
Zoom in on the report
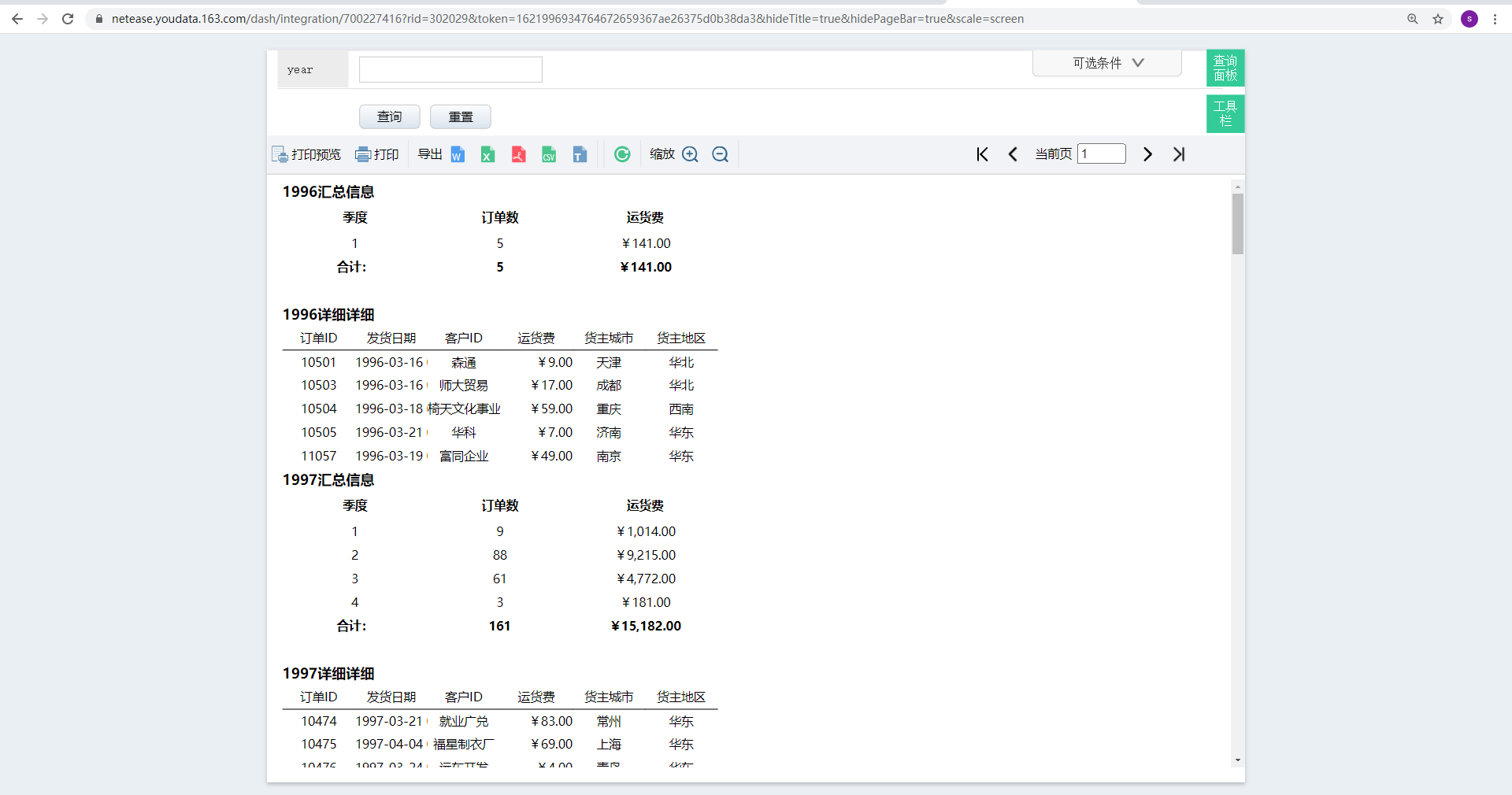pos(690,155)
